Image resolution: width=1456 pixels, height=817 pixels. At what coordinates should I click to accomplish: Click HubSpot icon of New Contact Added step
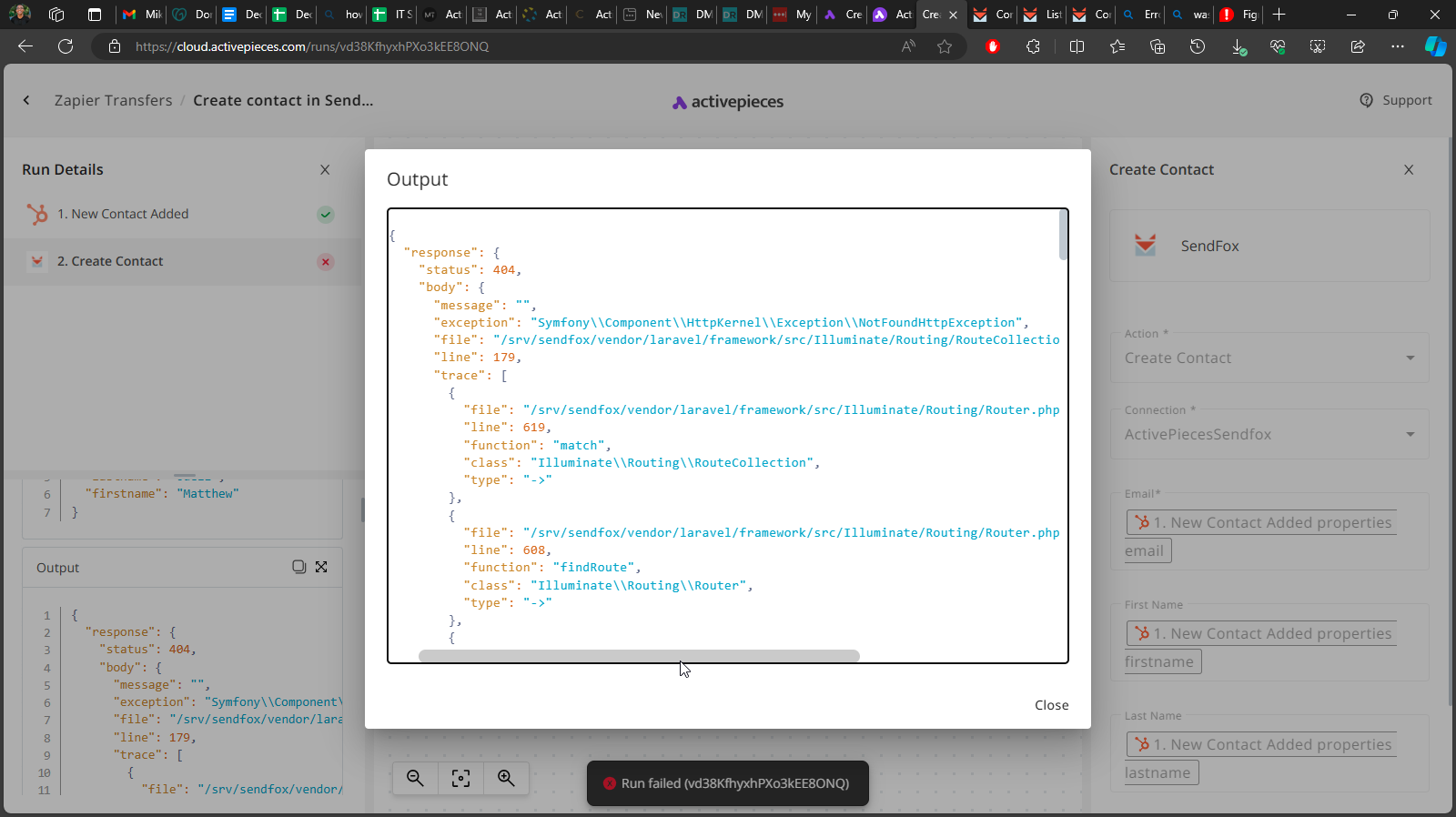point(37,214)
